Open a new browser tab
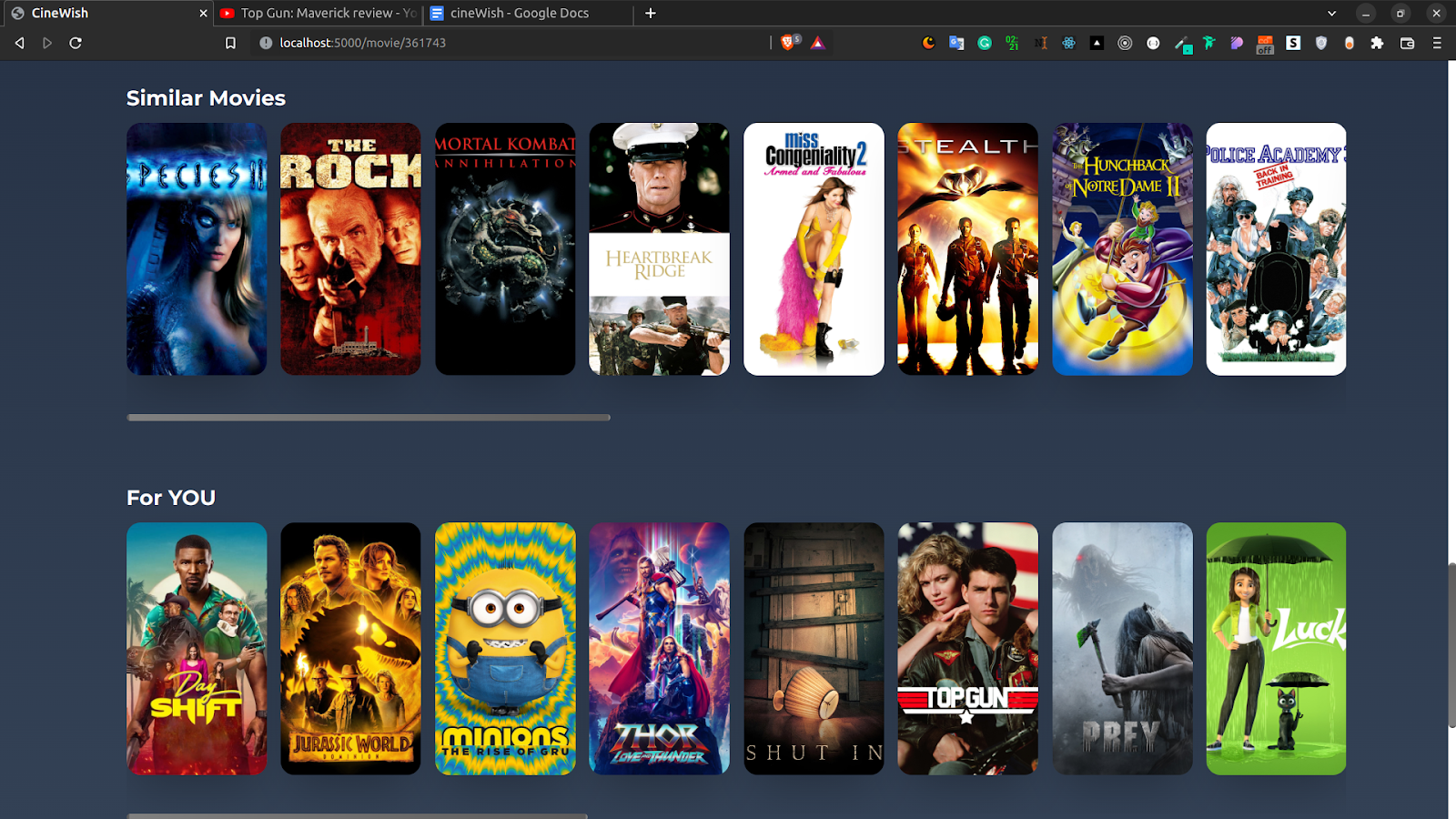1456x819 pixels. (x=650, y=14)
